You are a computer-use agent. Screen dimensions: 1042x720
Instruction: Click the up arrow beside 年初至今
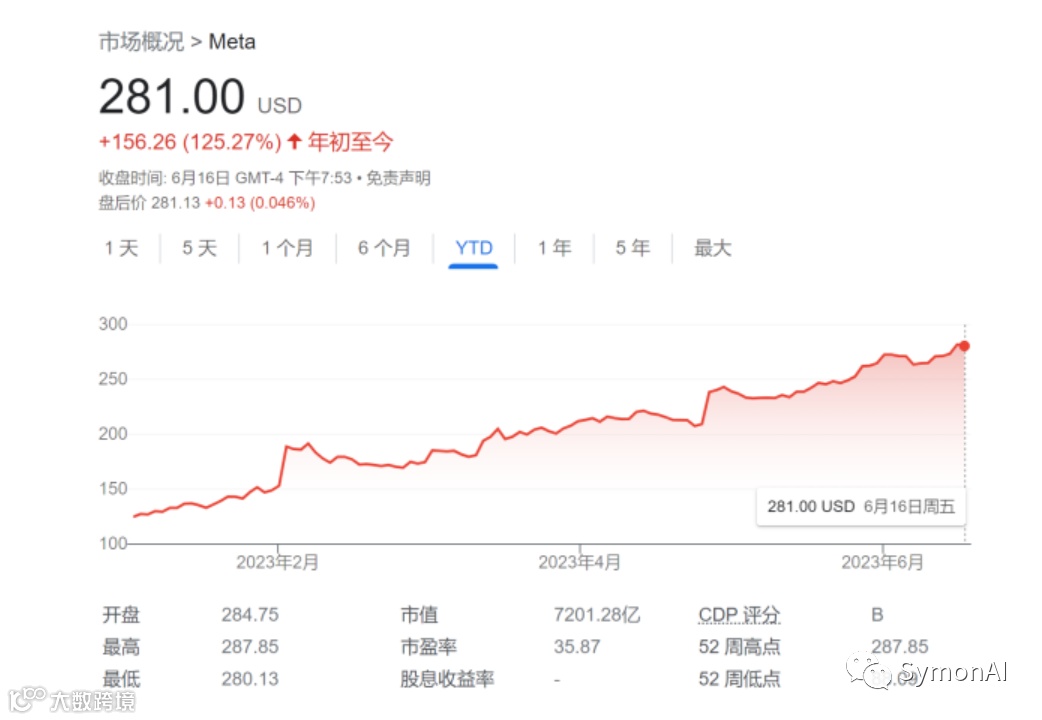[294, 141]
